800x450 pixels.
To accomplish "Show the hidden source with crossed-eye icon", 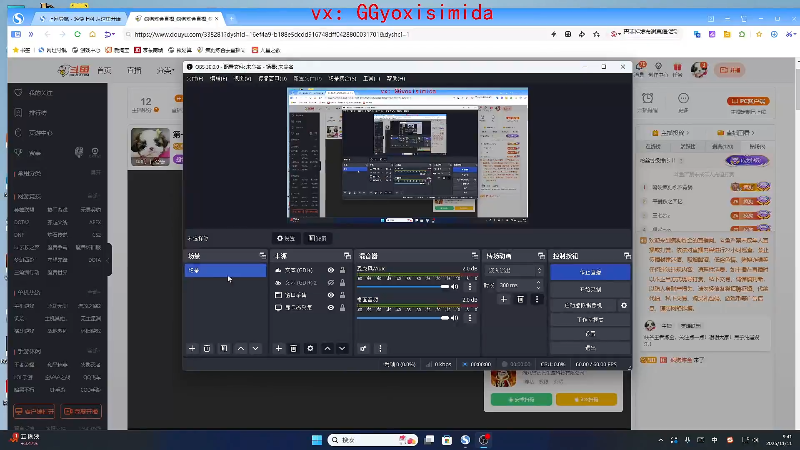I will 331,283.
